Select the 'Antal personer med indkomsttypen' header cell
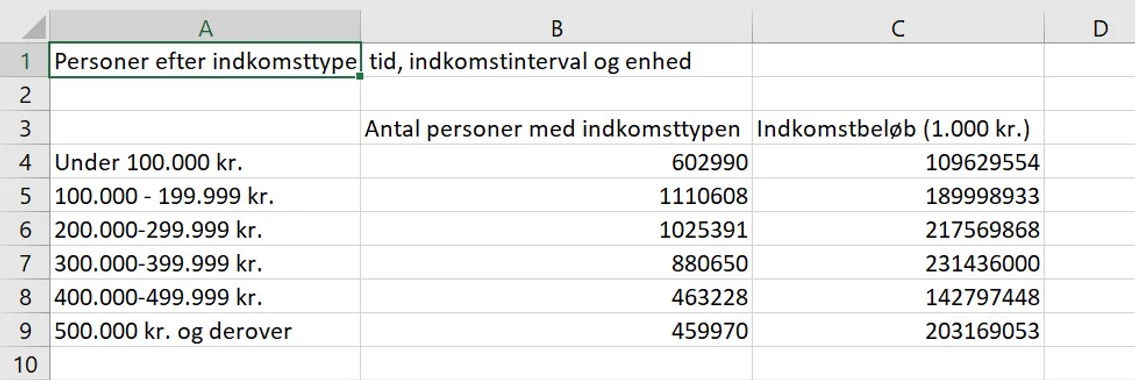 click(557, 128)
